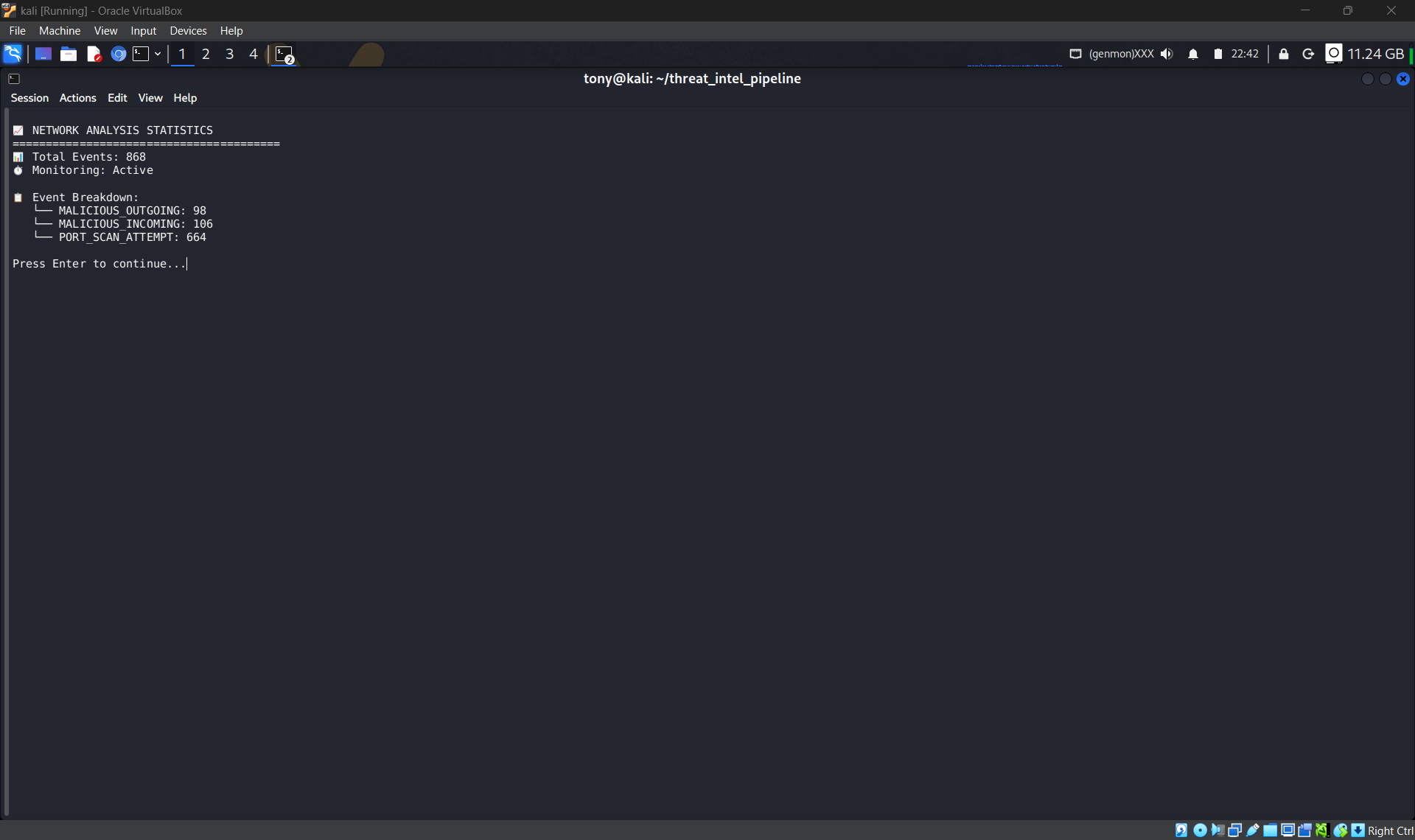Screen dimensions: 1415x840
Task: Click VirtualBox audio indicator icon
Action: click(x=1217, y=830)
